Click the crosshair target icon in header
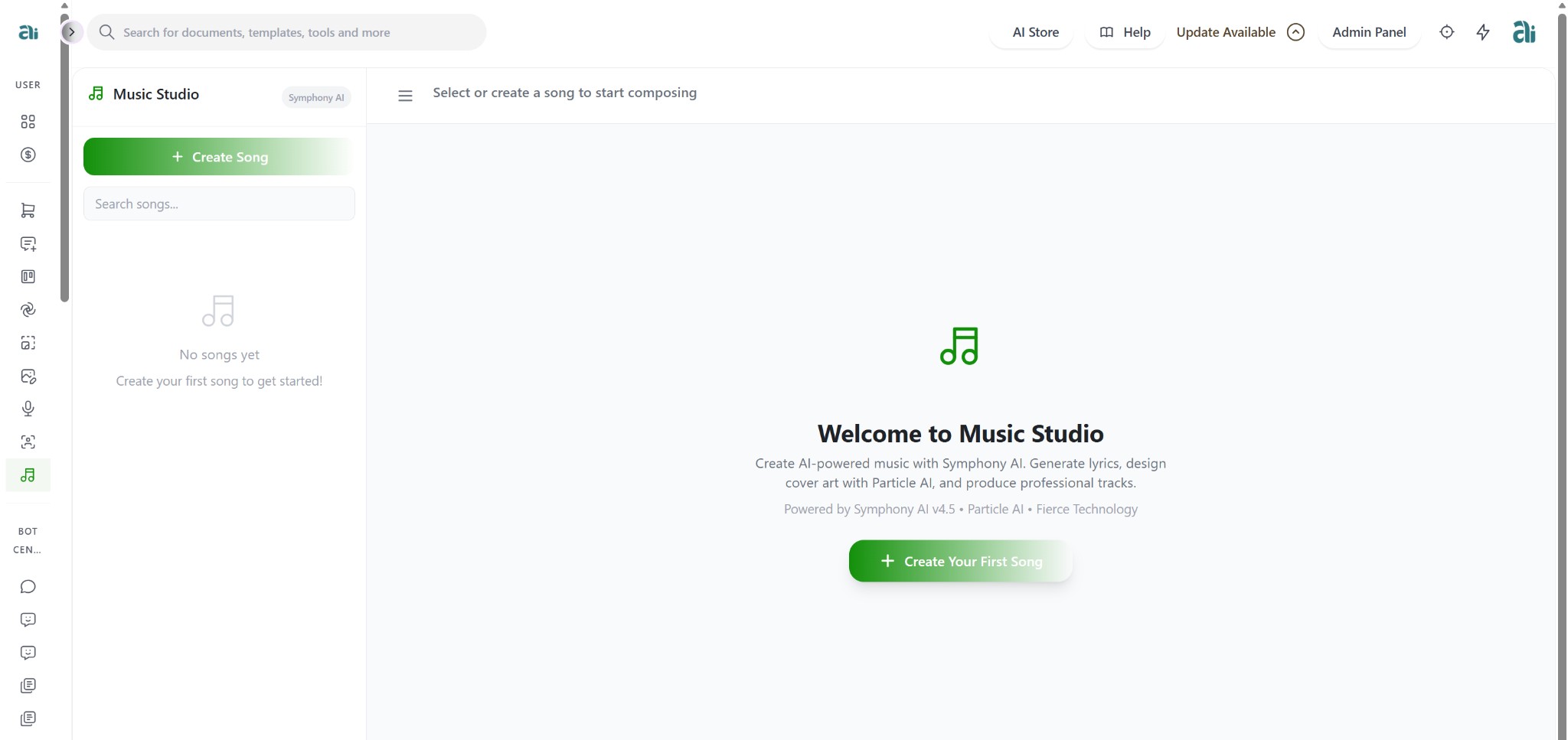Viewport: 1568px width, 740px height. (x=1446, y=32)
